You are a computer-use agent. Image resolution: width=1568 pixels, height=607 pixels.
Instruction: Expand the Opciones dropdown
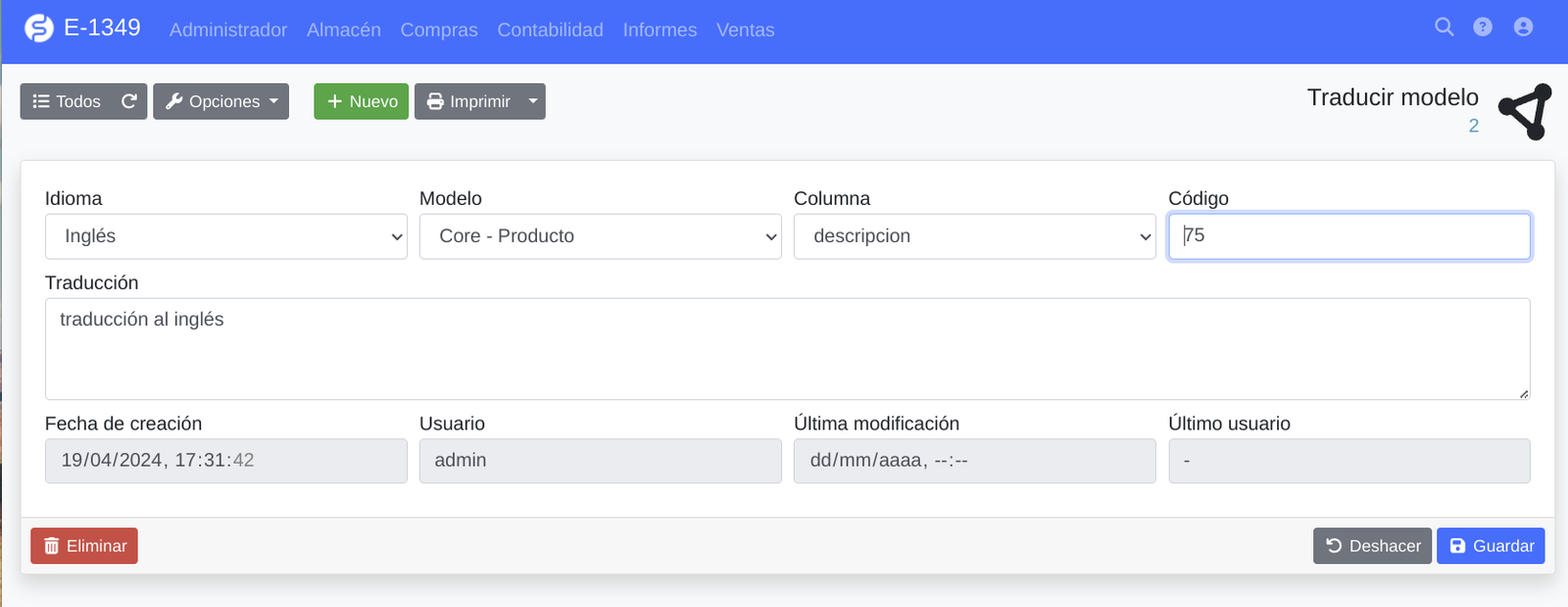click(220, 101)
